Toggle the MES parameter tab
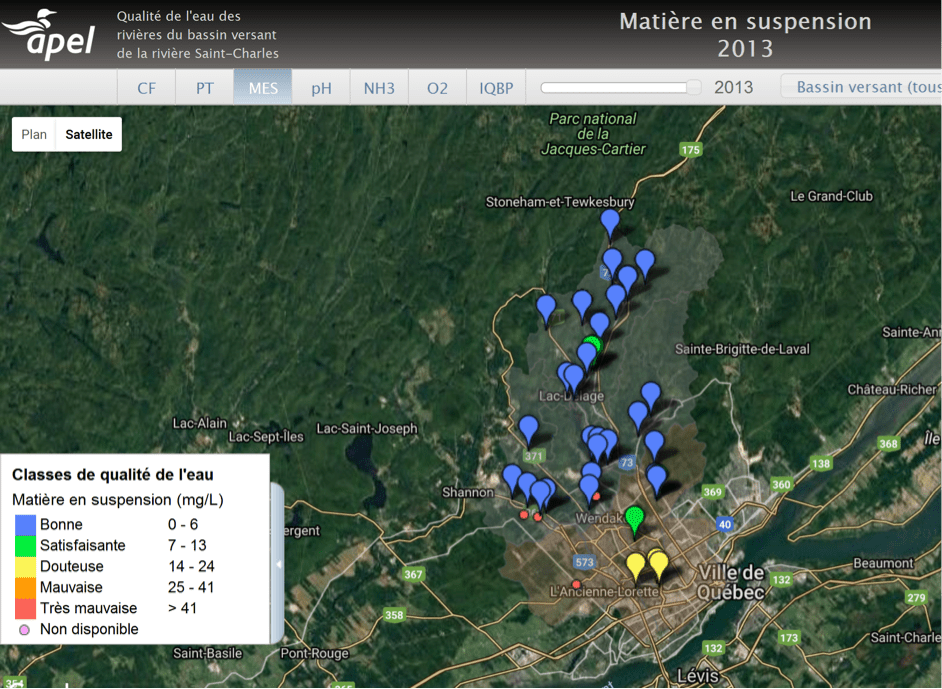Image resolution: width=942 pixels, height=689 pixels. pyautogui.click(x=263, y=88)
